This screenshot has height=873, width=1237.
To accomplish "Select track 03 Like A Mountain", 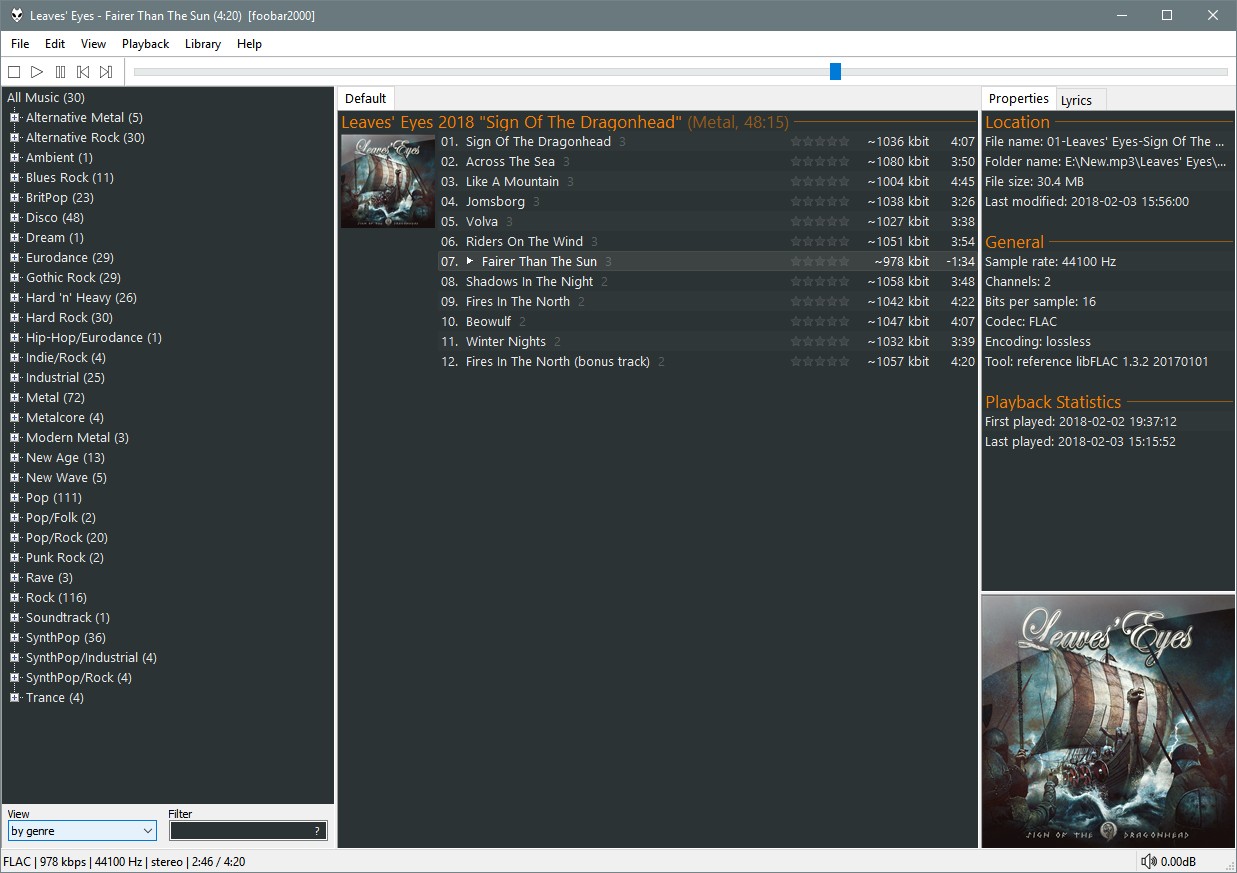I will click(x=707, y=182).
